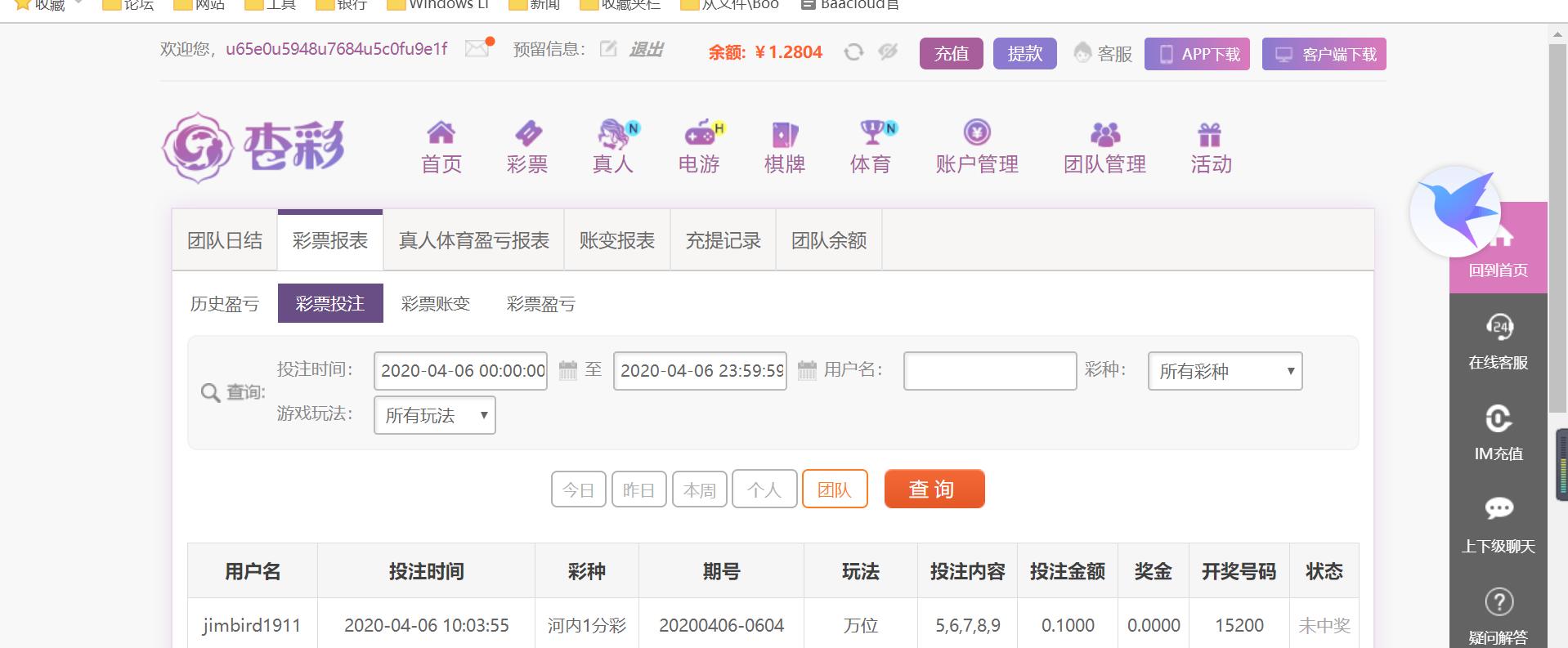
Task: Open 彩票 lottery navigation
Action: (527, 148)
